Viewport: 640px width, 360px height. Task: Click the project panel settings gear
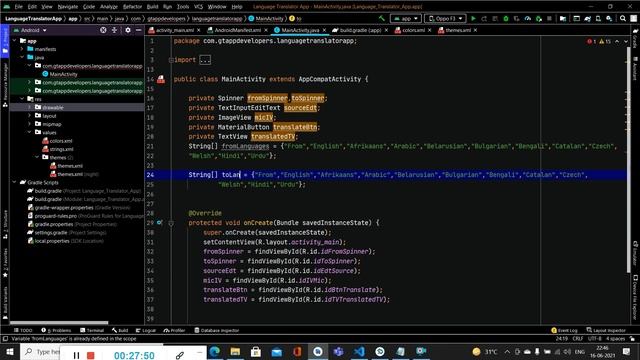pos(128,30)
